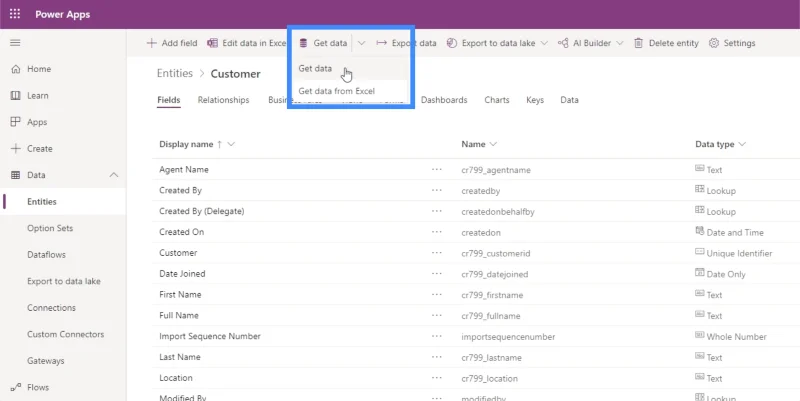Viewport: 800px width, 401px height.
Task: Collapse the left navigation hamburger menu
Action: [x=15, y=43]
